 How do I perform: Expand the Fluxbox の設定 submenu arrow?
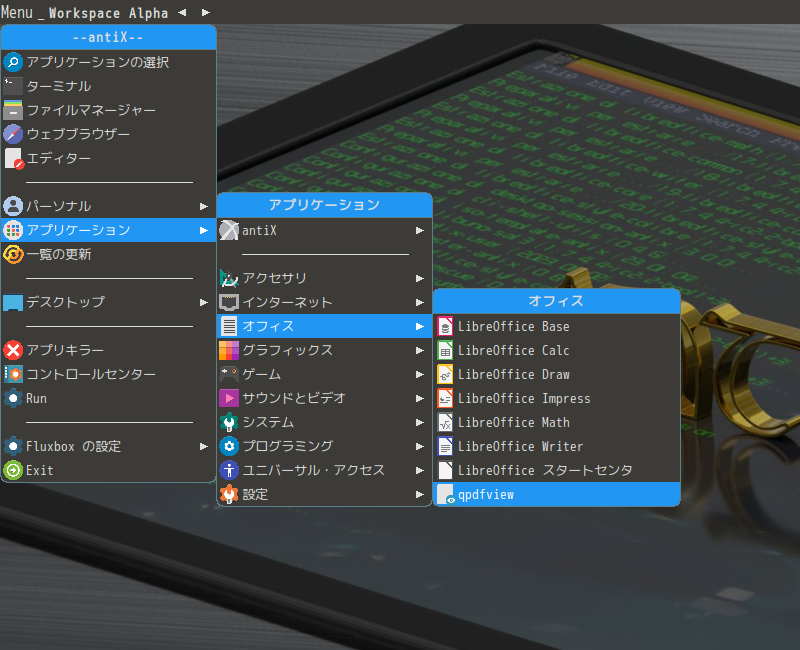[204, 446]
